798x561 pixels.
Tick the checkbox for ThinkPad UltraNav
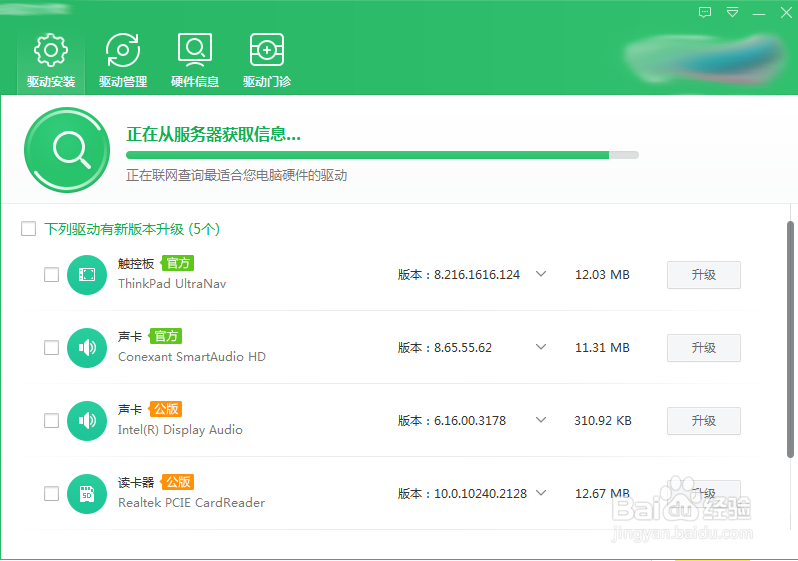[51, 275]
